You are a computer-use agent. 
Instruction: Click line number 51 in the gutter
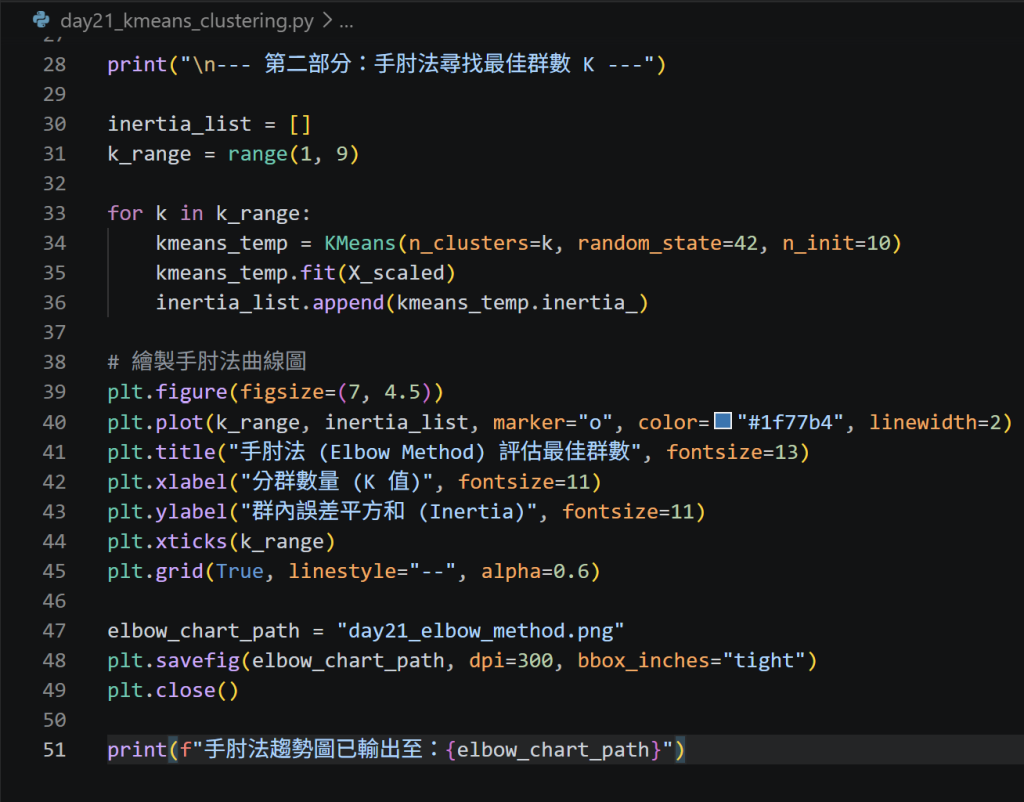click(54, 749)
